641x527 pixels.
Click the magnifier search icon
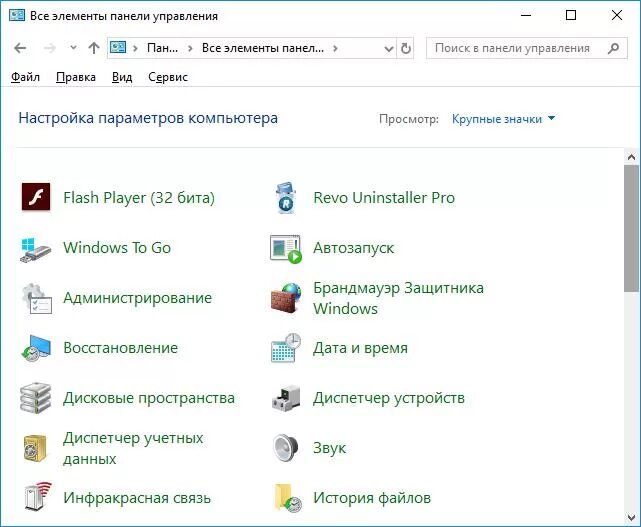pos(613,48)
